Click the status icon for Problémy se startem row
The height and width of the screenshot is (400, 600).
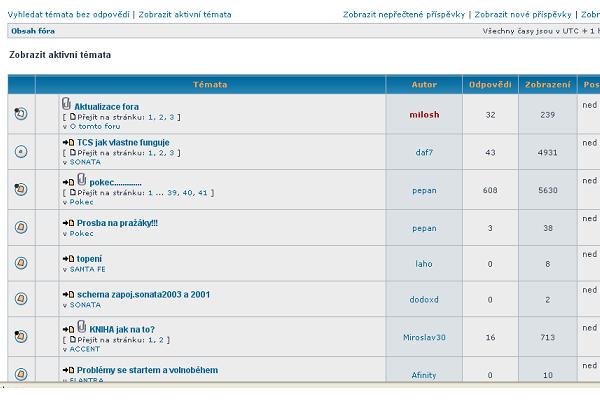coord(21,374)
